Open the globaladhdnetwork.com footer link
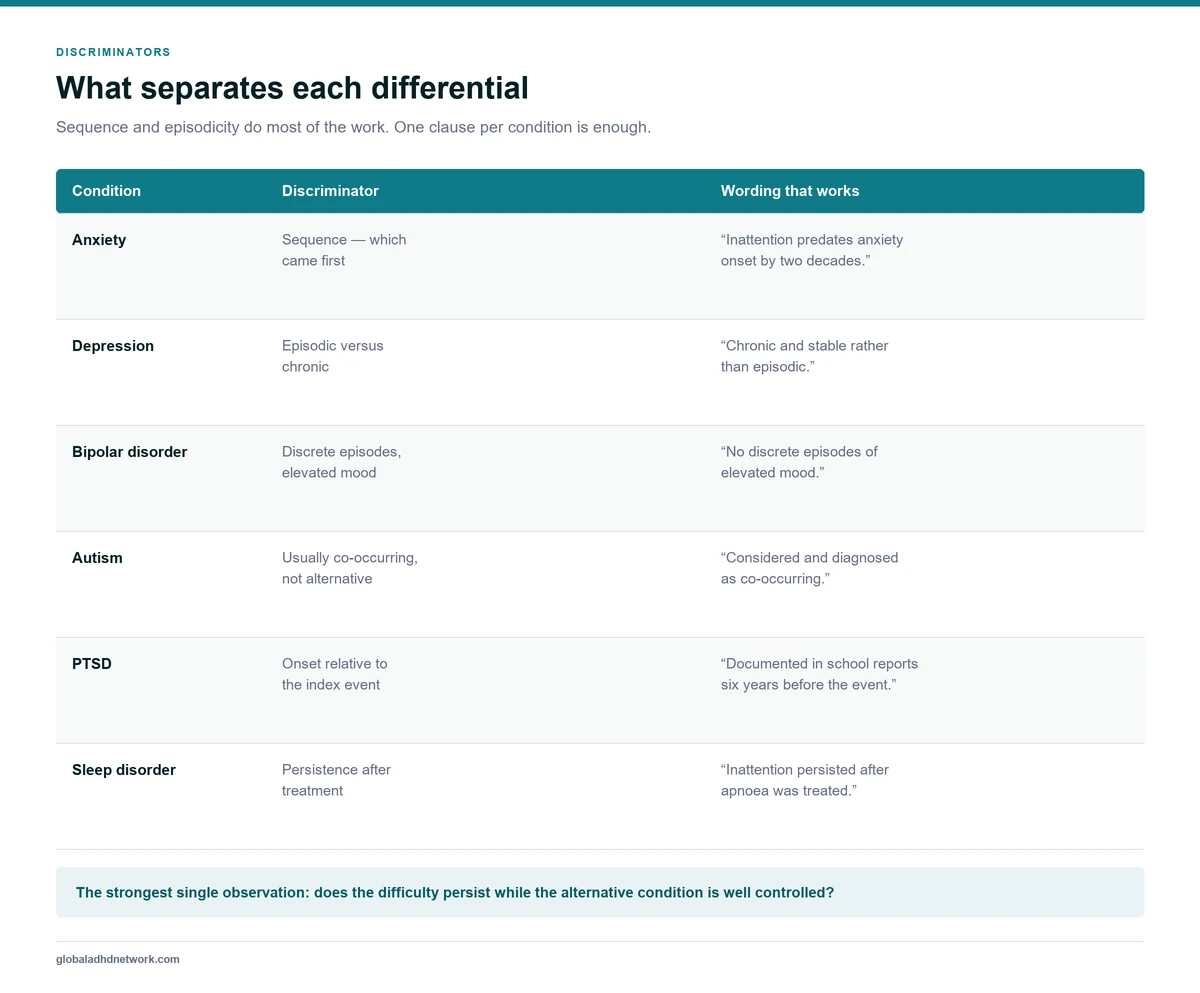Screen dimensions: 1200x993 118,959
